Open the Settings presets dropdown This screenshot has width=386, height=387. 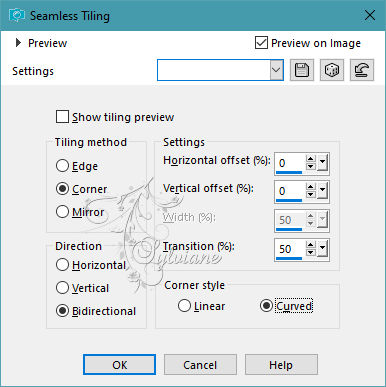pyautogui.click(x=276, y=70)
